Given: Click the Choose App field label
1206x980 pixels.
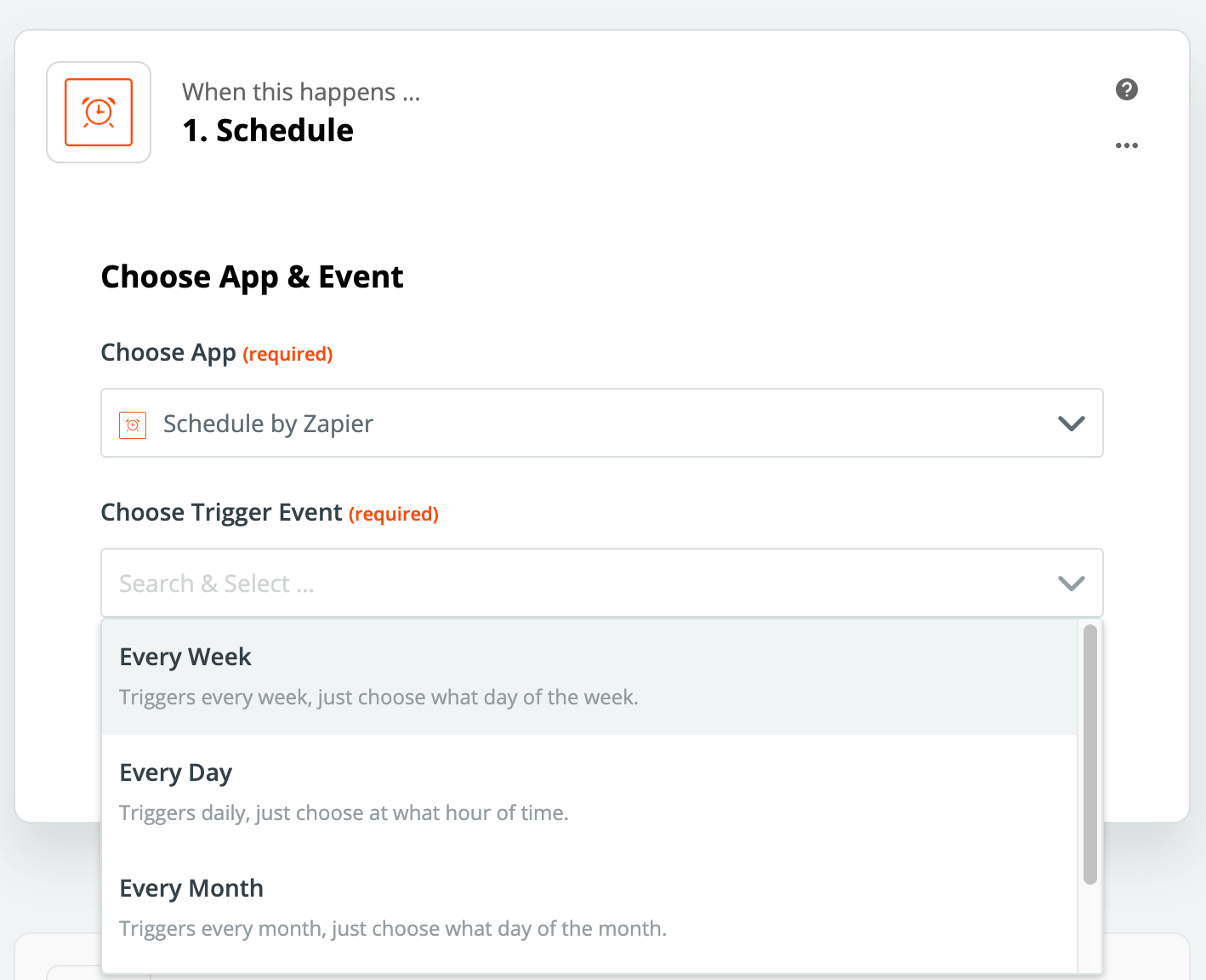Looking at the screenshot, I should click(168, 353).
